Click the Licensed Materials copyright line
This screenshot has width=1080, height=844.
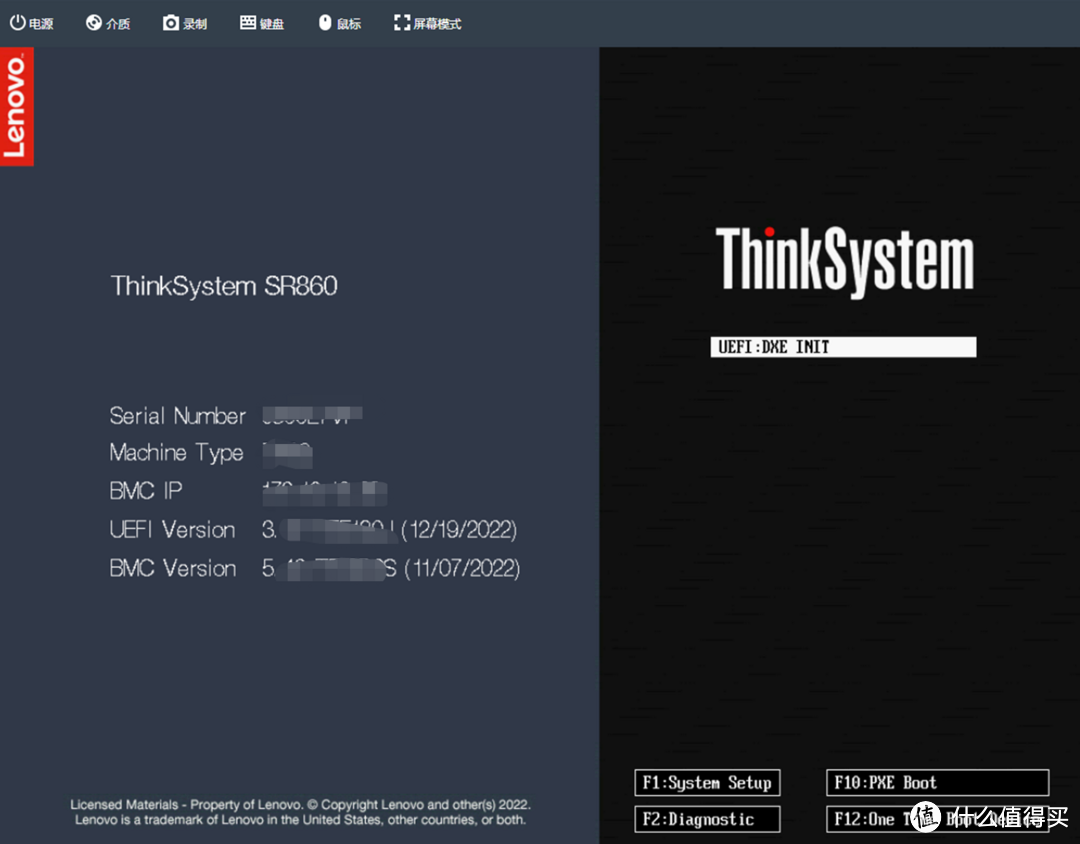click(x=300, y=804)
